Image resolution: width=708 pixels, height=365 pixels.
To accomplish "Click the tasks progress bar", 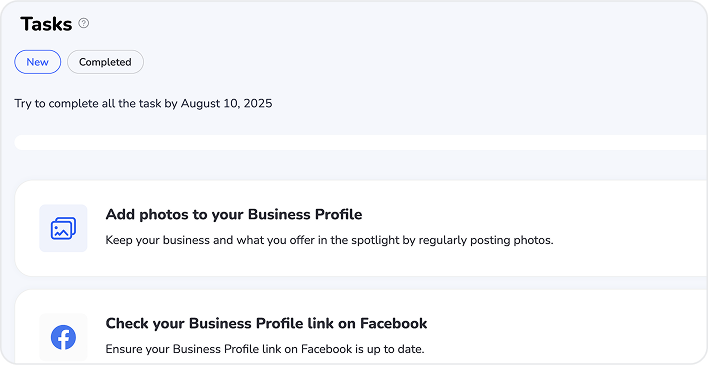I will click(x=361, y=142).
